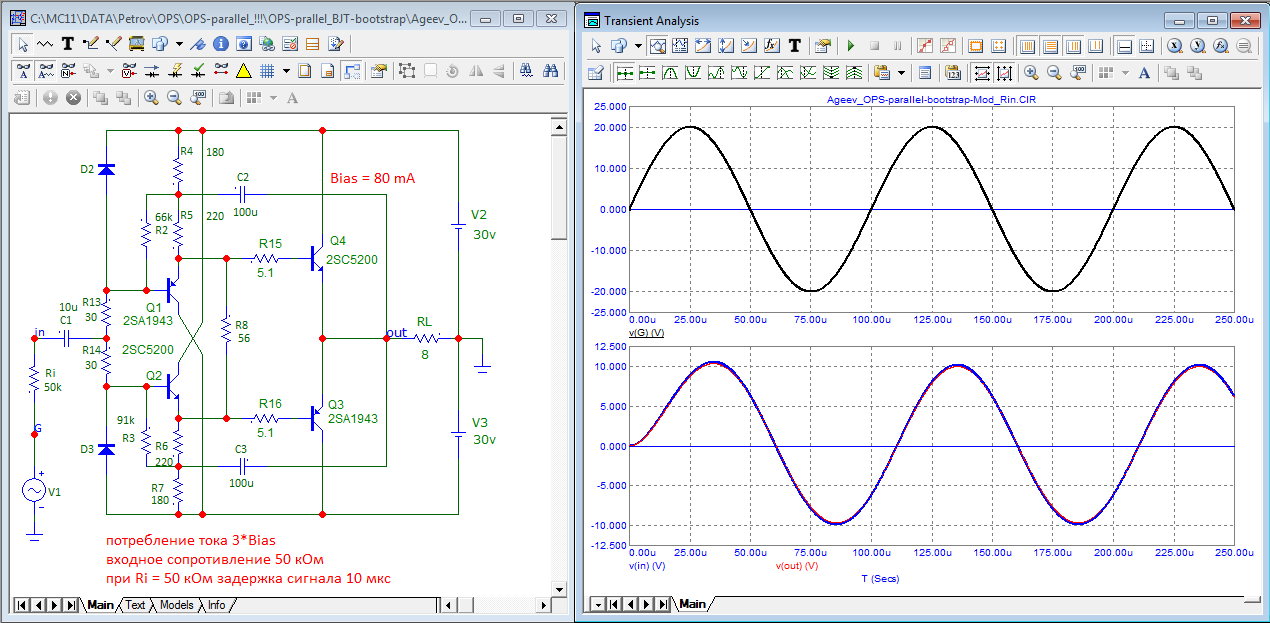Toggle the grid display in schematic toolbar
Viewport: 1270px width, 623px height.
click(x=267, y=71)
